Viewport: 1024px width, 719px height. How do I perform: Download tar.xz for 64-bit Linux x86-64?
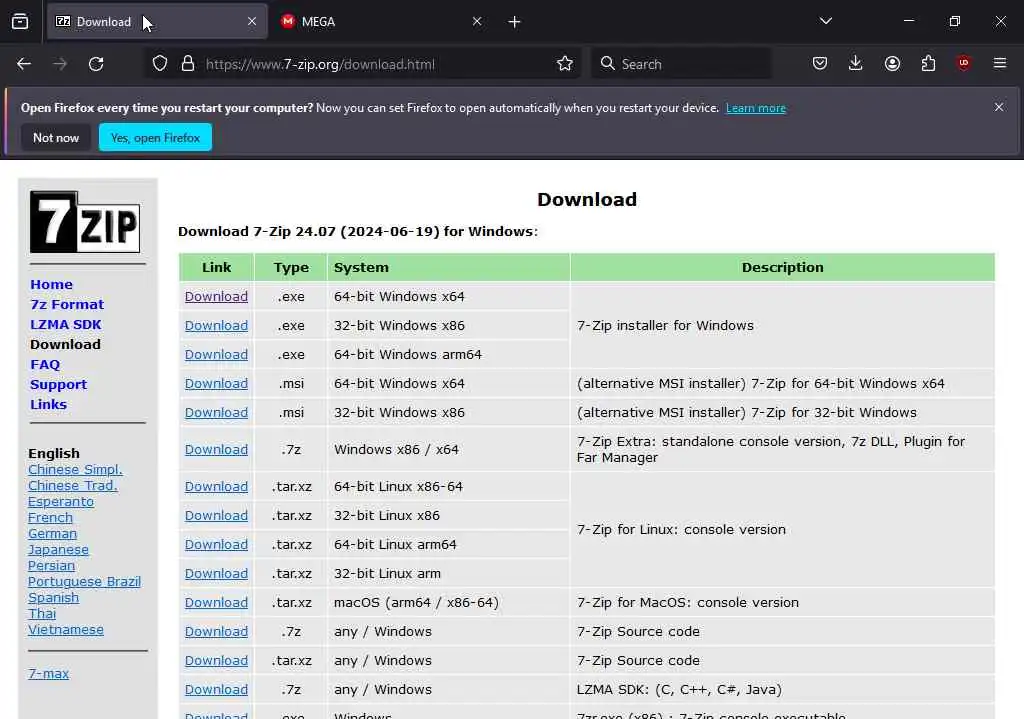click(x=216, y=487)
